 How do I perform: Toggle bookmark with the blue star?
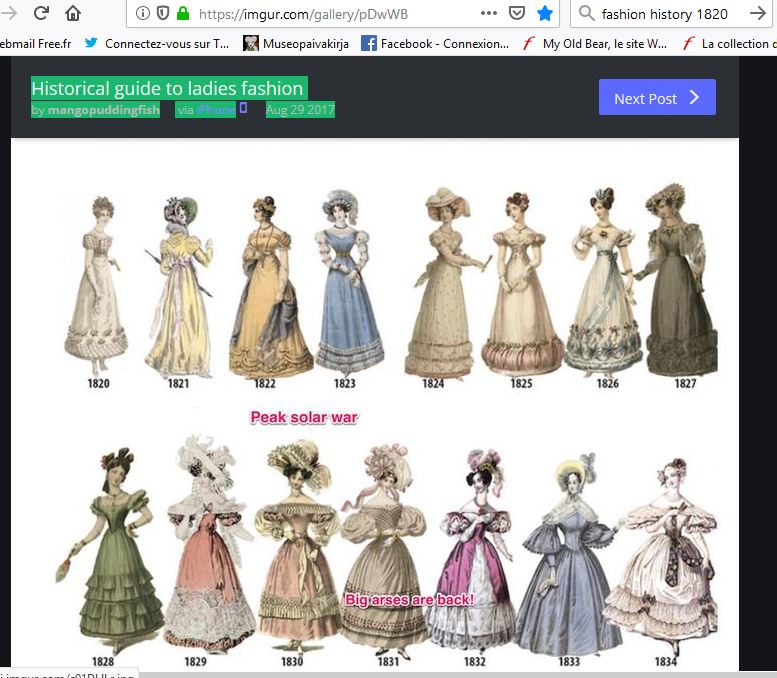(545, 13)
